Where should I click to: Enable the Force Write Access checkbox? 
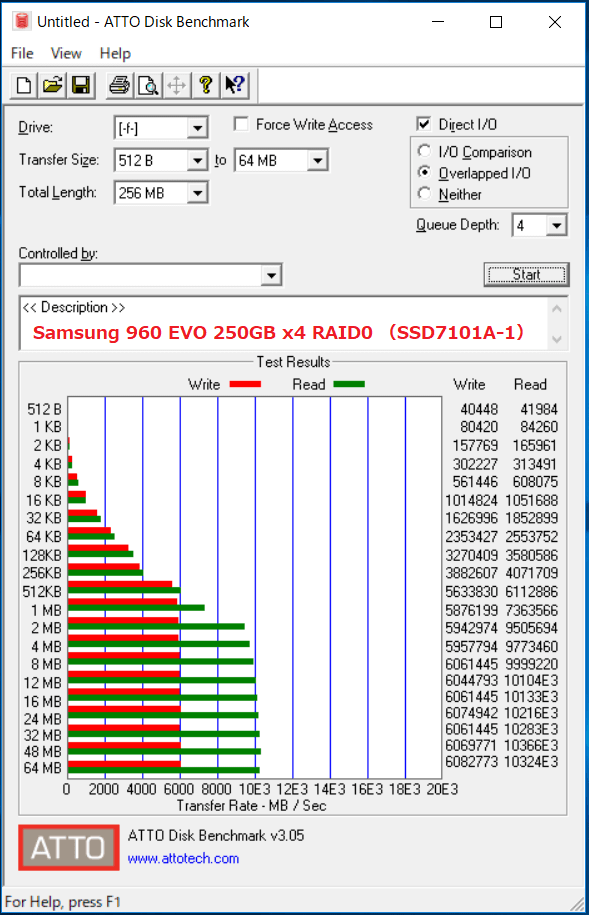[x=241, y=124]
